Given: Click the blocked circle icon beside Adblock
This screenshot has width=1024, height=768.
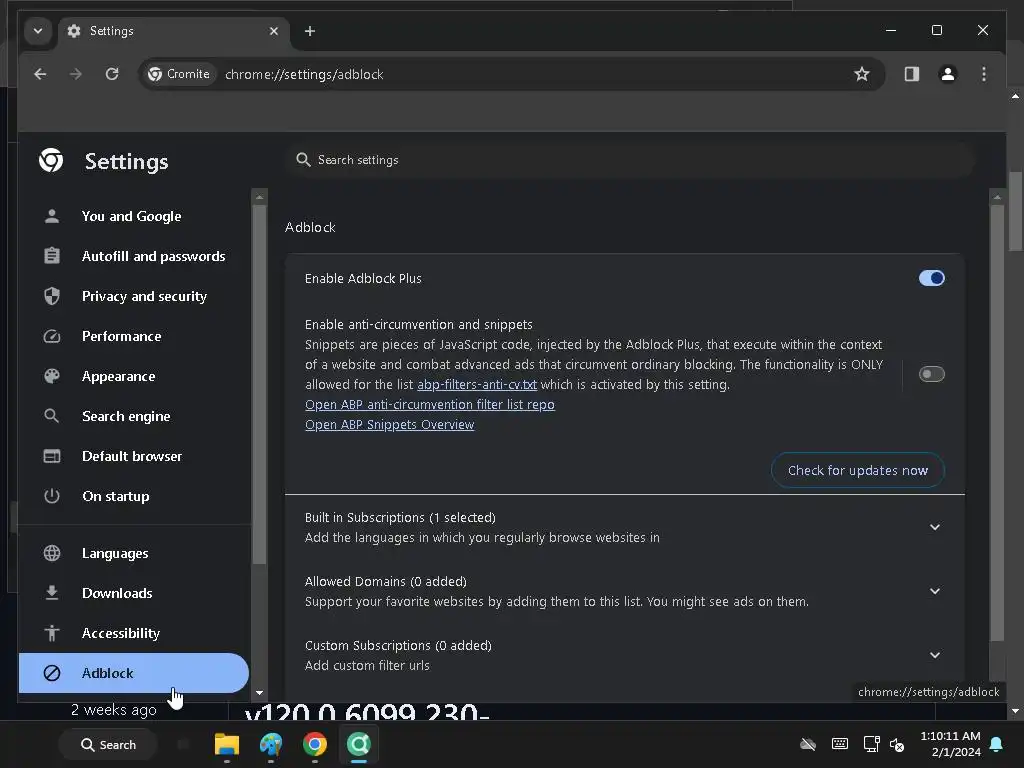Looking at the screenshot, I should 52,673.
